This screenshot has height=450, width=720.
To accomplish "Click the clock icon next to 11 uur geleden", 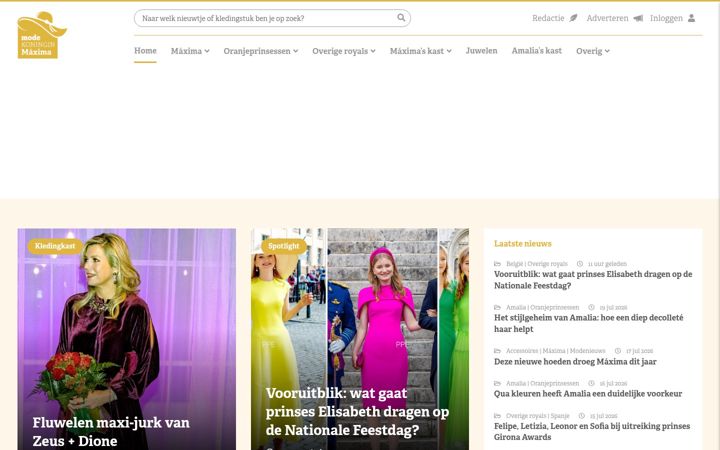I will pos(580,264).
